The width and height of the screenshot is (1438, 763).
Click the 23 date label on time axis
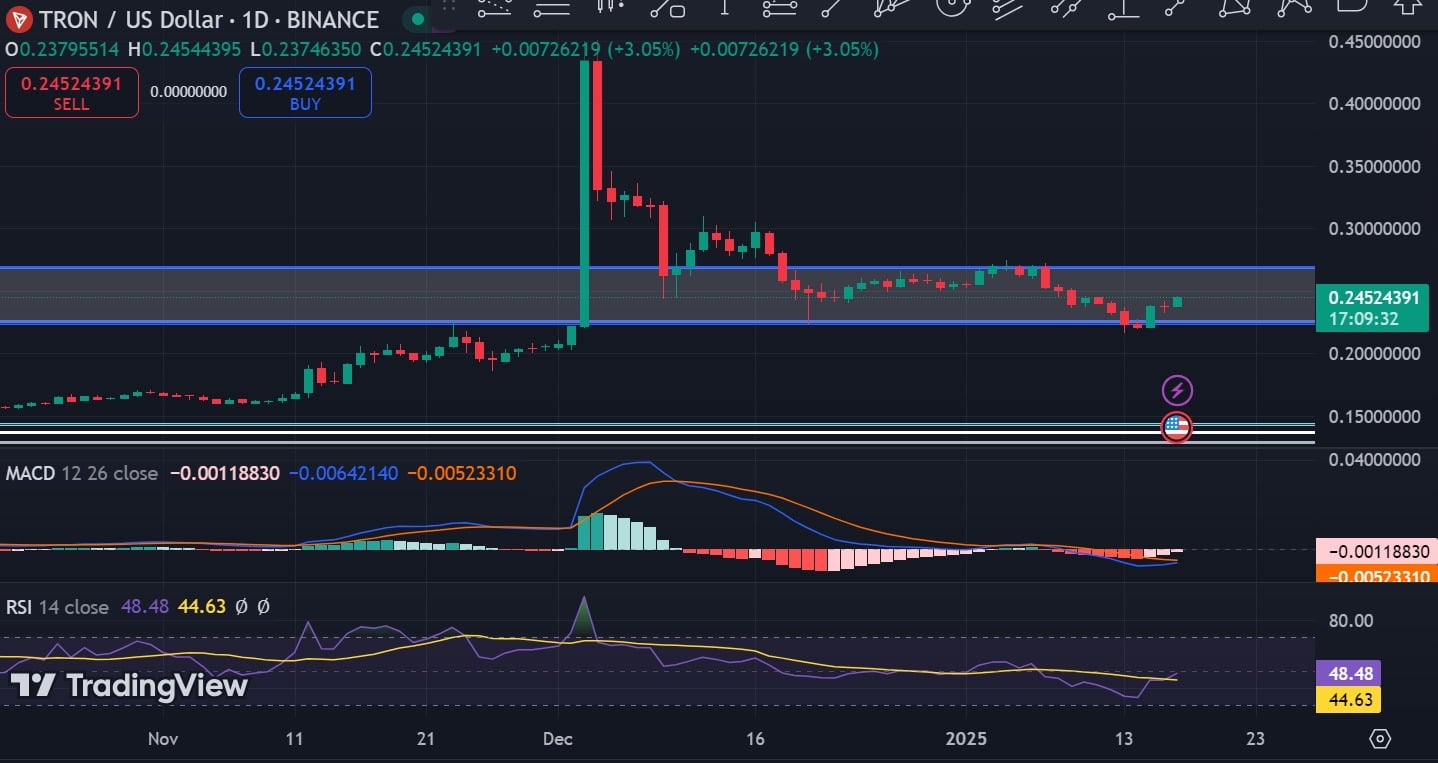[x=1256, y=739]
